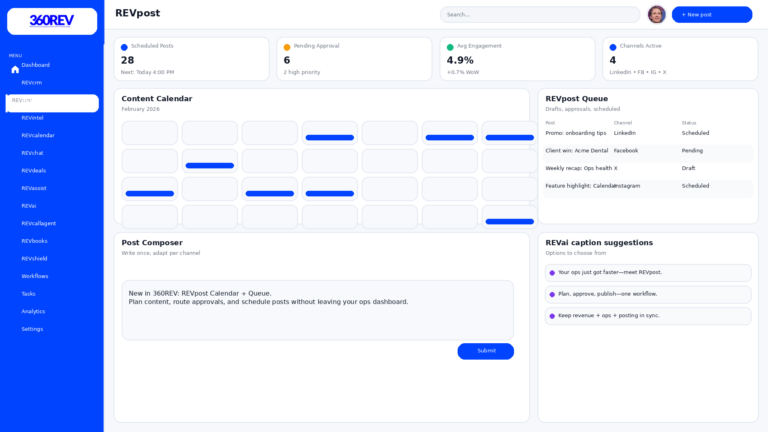
Task: Click inside the Post Composer text area
Action: coord(318,310)
